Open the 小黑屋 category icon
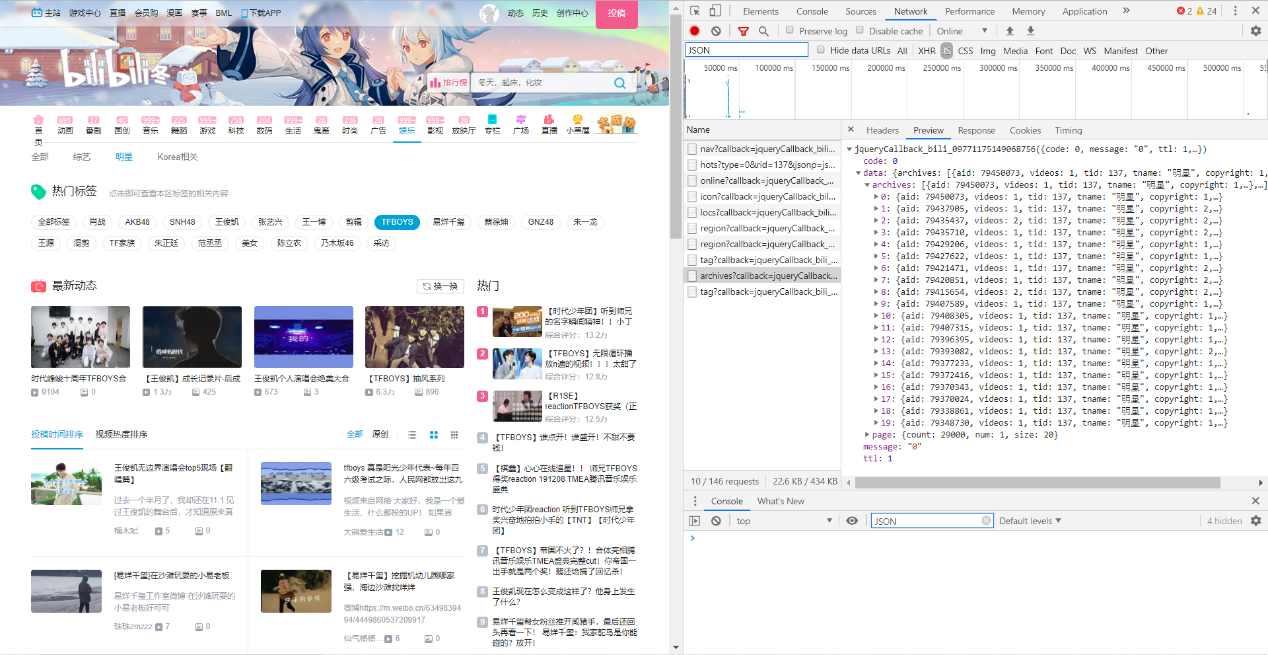Viewport: 1268px width, 655px height. (578, 124)
